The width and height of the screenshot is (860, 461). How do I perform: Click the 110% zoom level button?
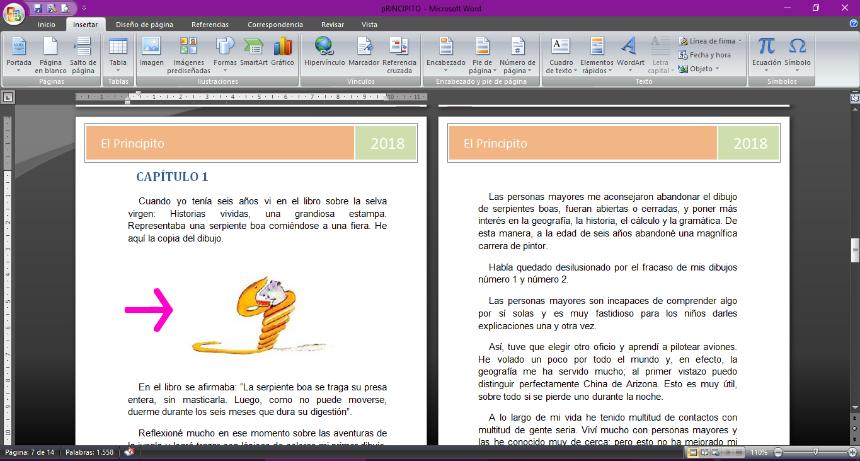pos(759,453)
